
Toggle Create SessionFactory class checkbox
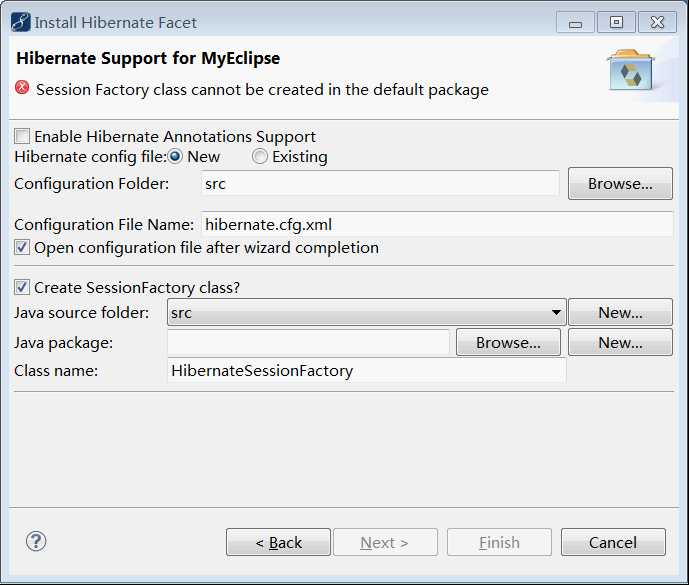click(22, 287)
